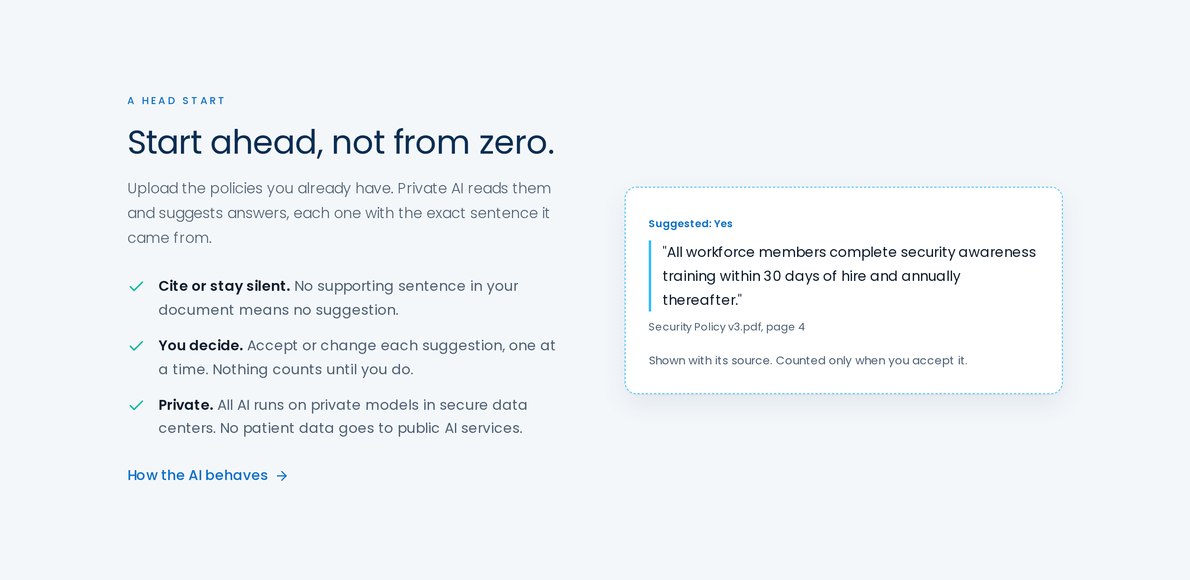Click the Start ahead, not from zero heading
The image size is (1190, 580).
pos(341,142)
